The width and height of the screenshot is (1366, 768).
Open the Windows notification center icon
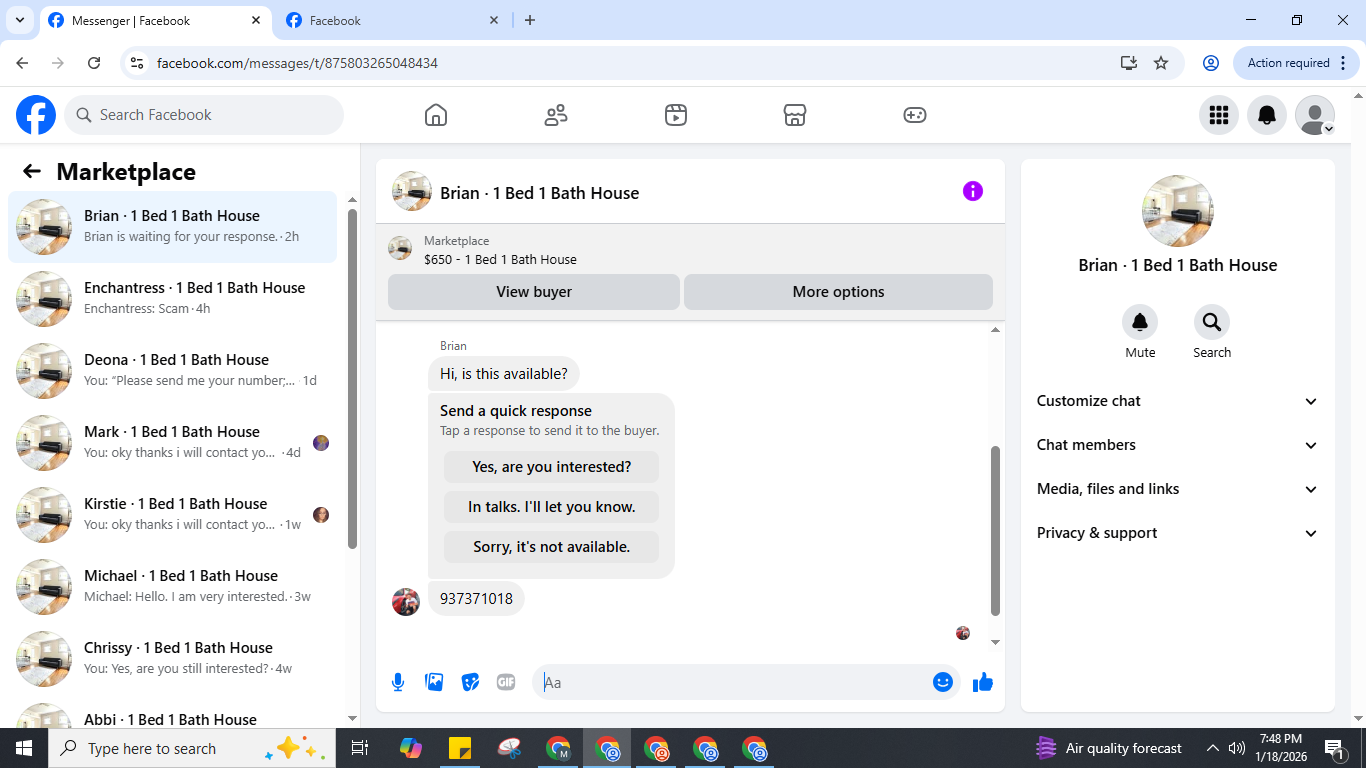(1336, 748)
